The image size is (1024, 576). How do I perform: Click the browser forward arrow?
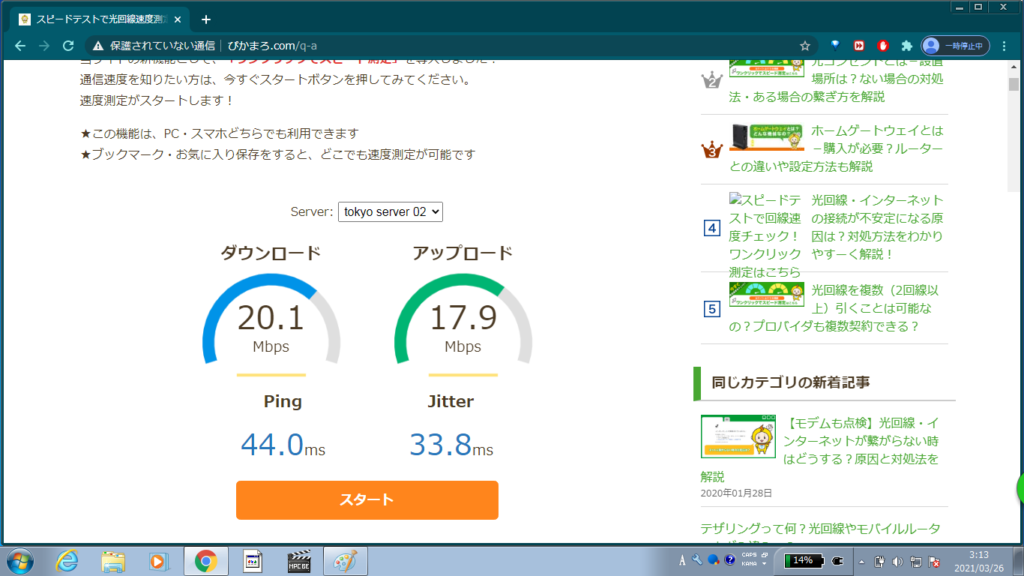(44, 46)
